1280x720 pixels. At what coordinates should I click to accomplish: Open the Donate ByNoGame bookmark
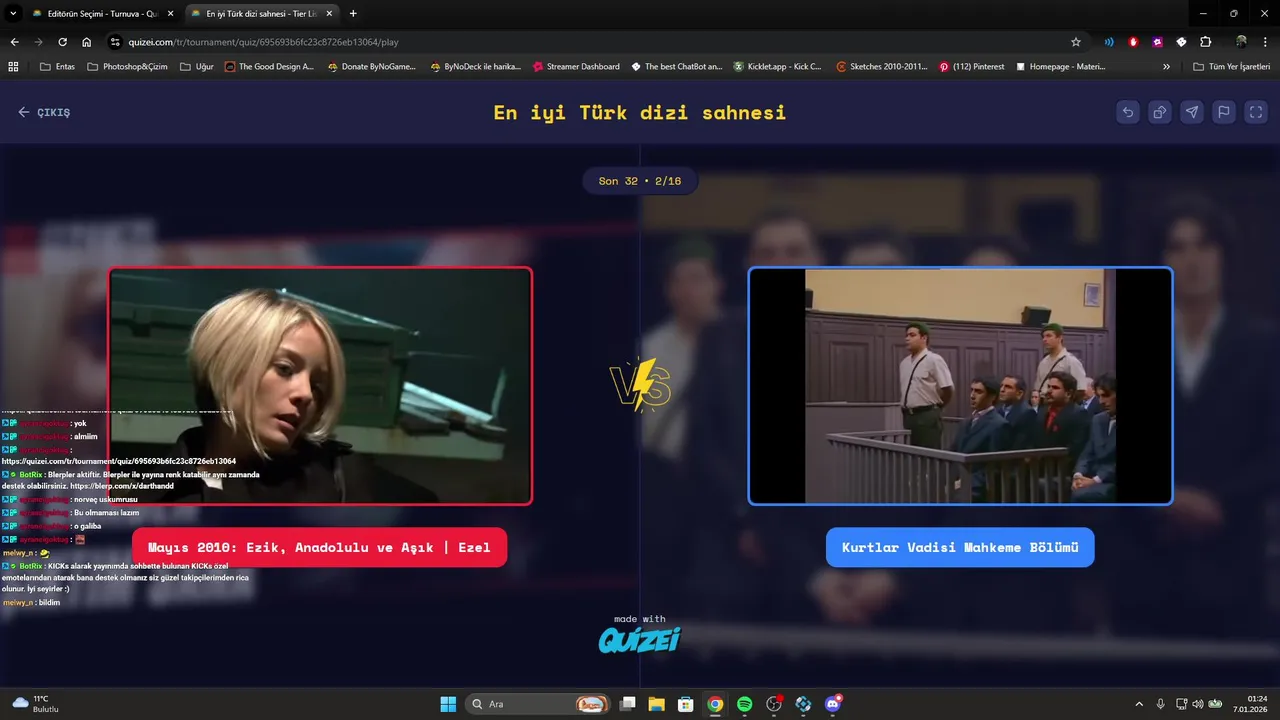pyautogui.click(x=372, y=67)
